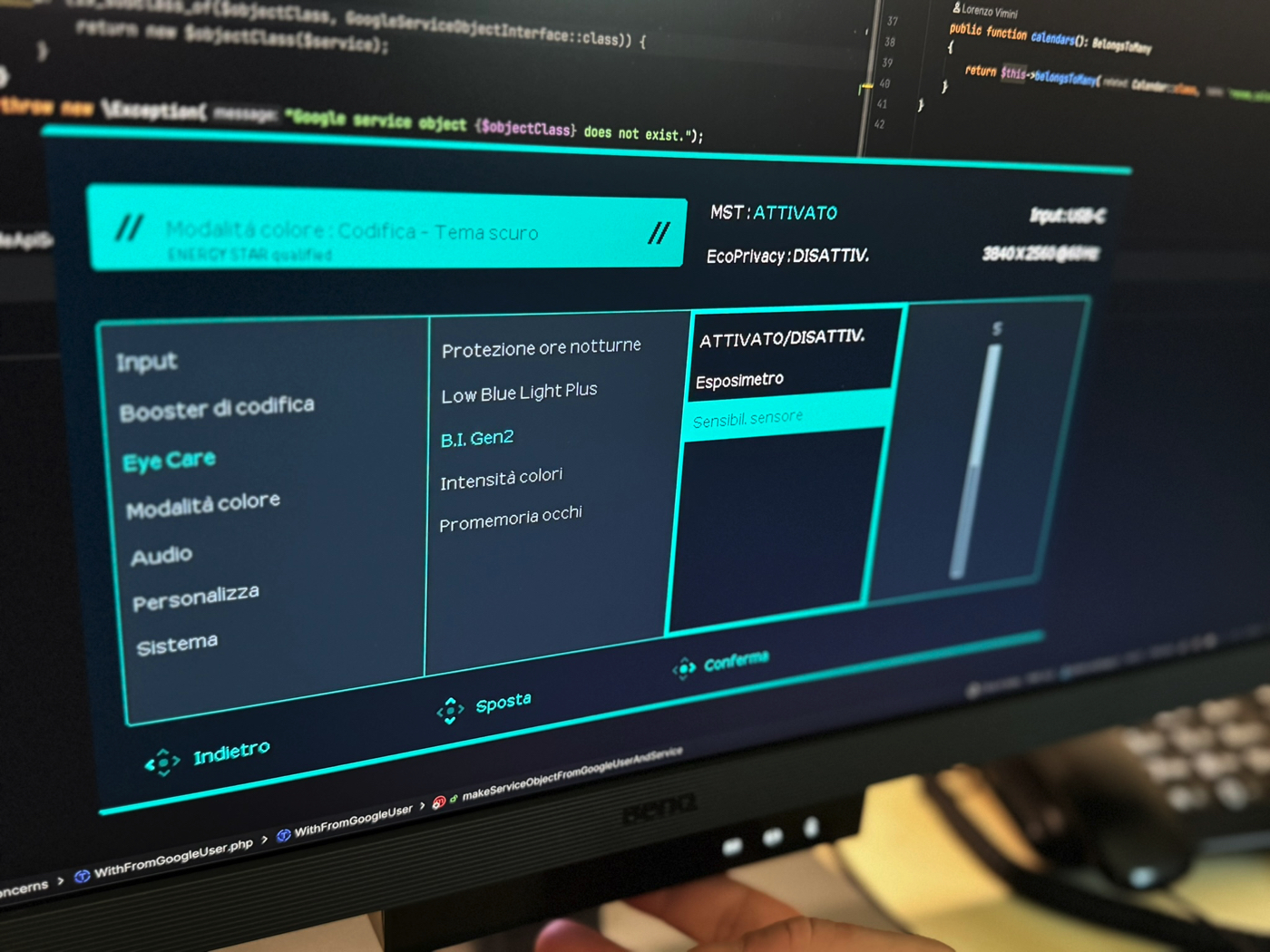1270x952 pixels.
Task: Select Input in the monitor OSD menu
Action: click(x=147, y=363)
